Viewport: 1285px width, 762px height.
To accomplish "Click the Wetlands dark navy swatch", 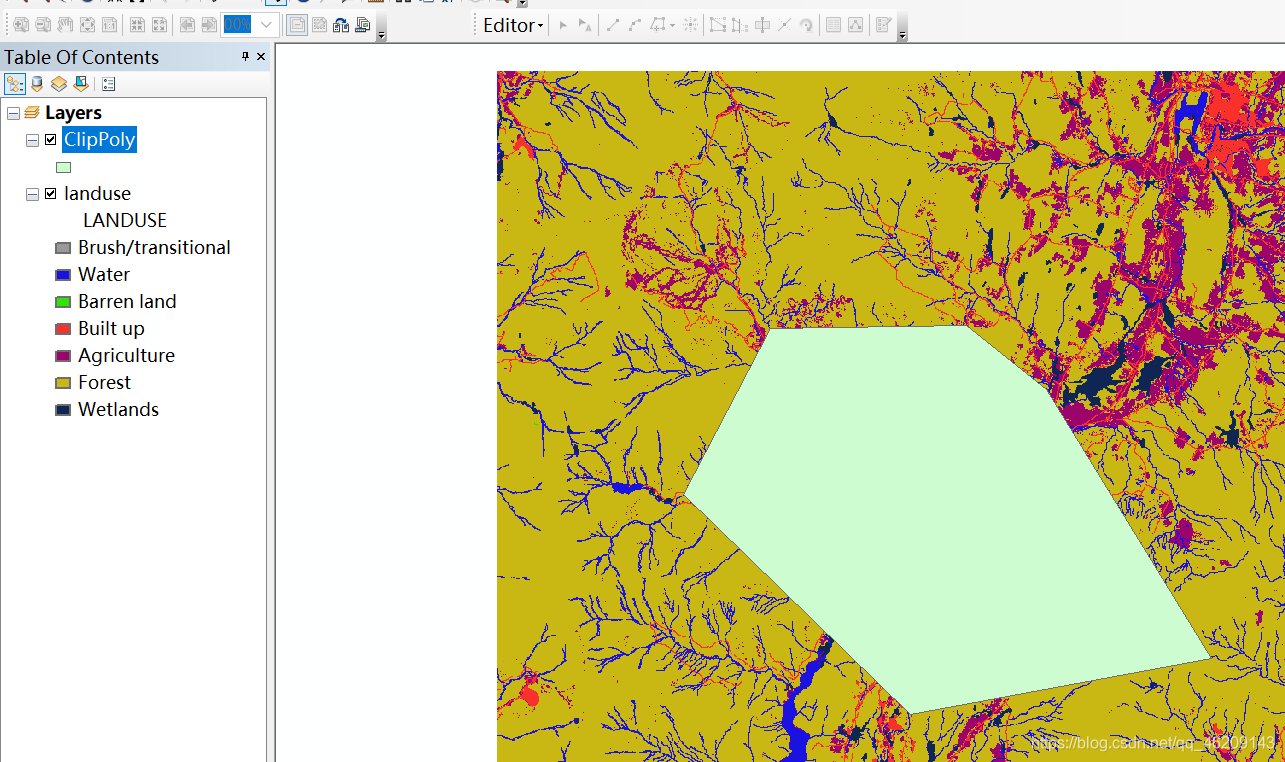I will point(63,410).
